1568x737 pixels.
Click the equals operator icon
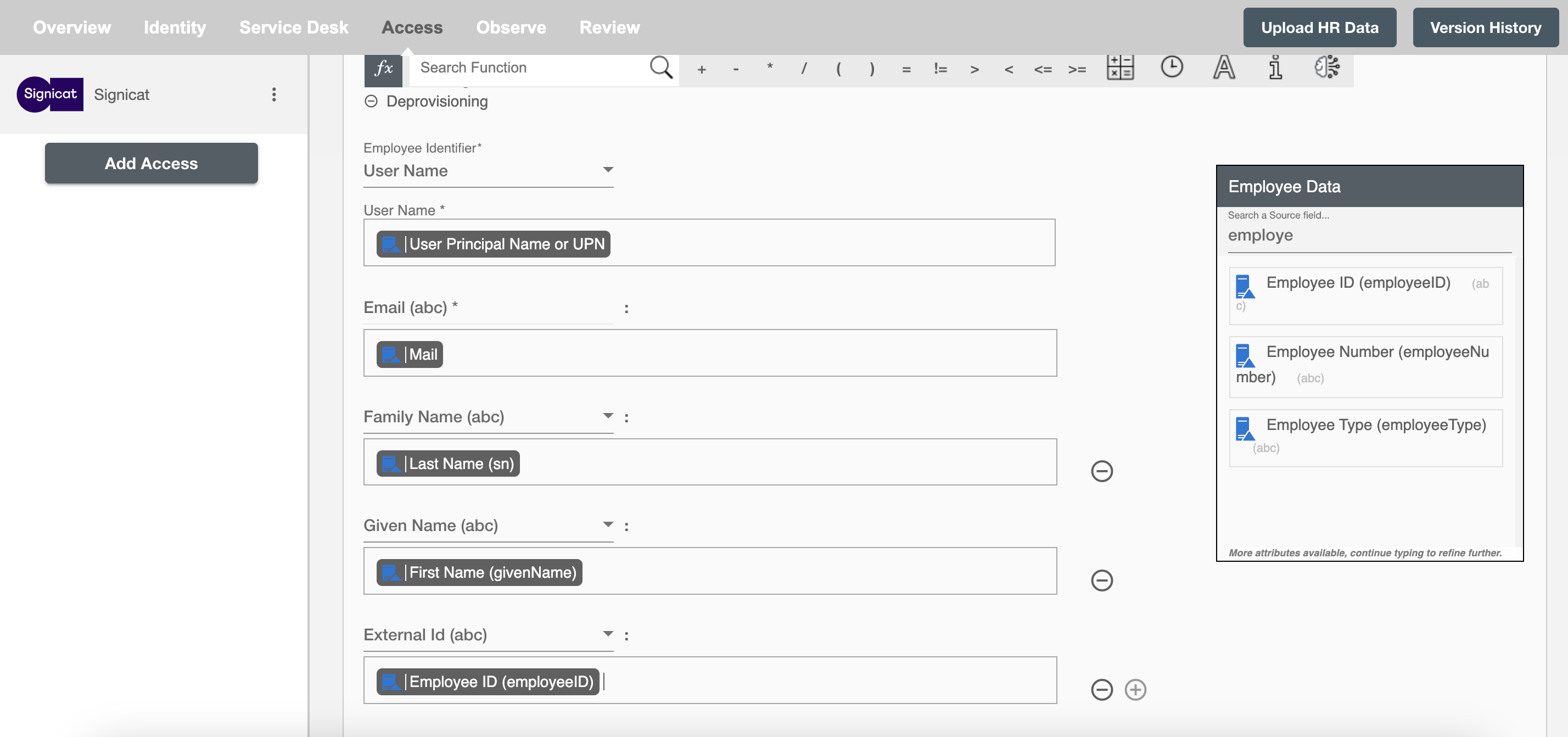click(x=905, y=67)
